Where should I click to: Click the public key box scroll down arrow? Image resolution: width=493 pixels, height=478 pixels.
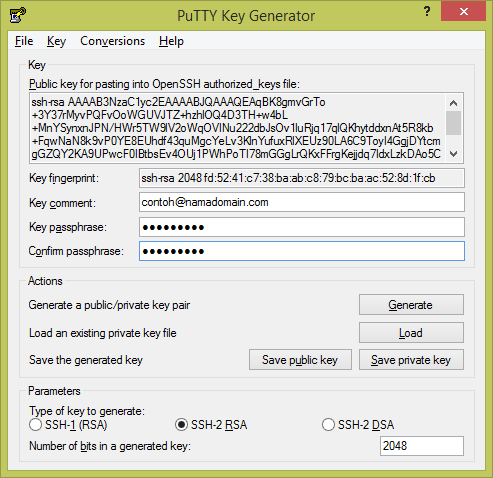click(x=453, y=154)
